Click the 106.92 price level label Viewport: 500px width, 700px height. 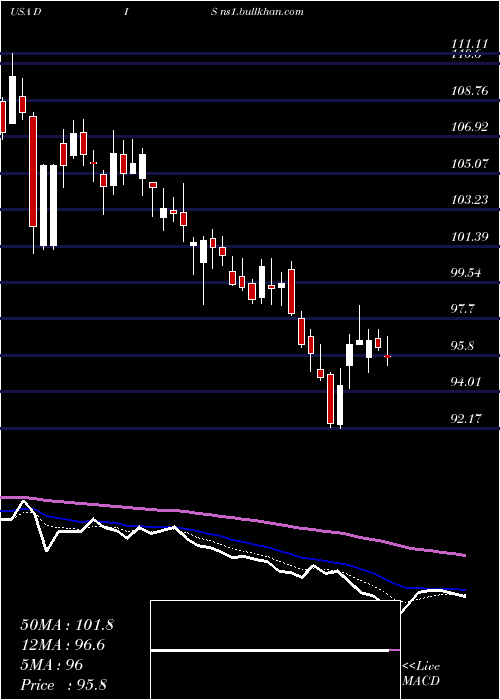(469, 127)
